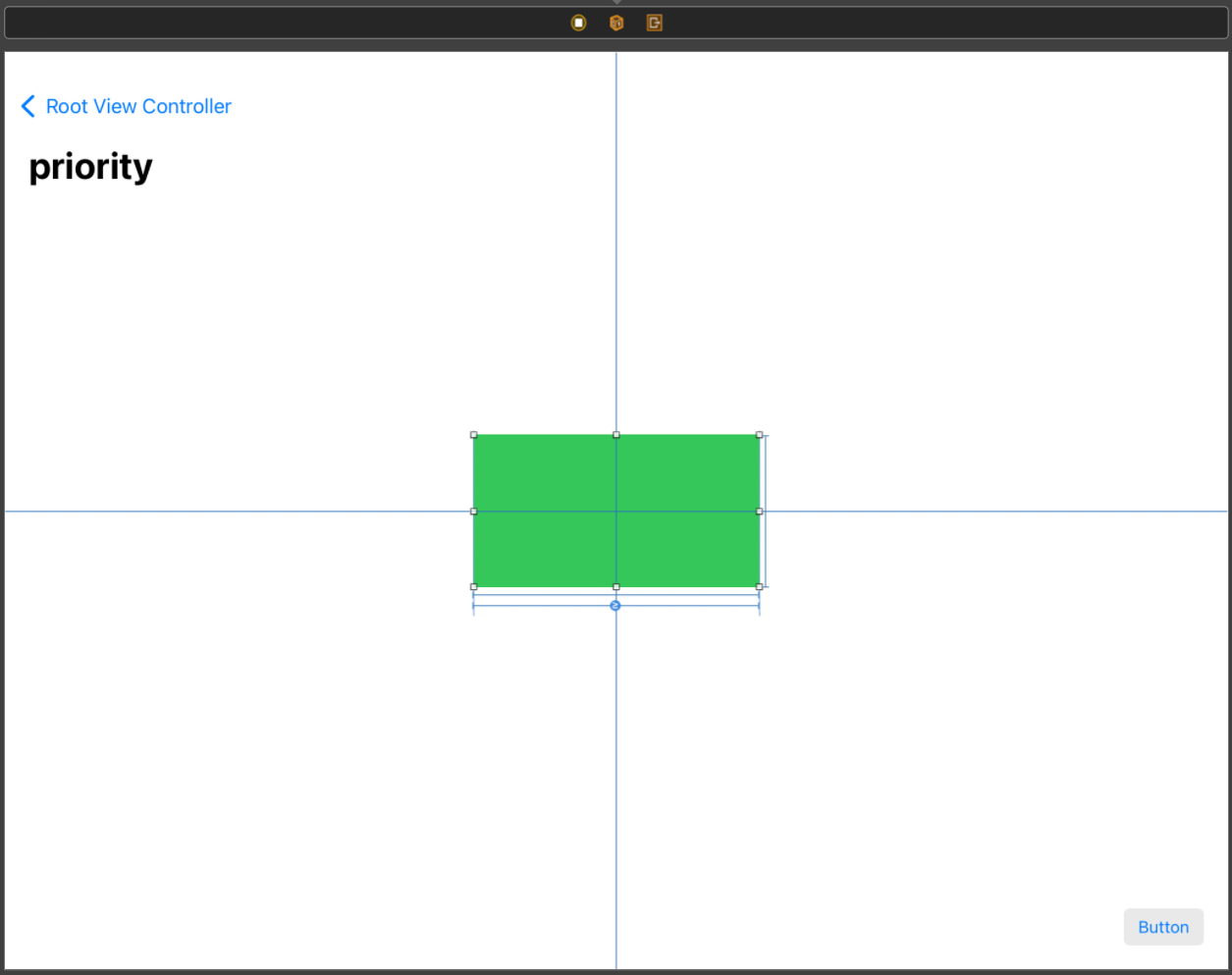Click right-middle resize handle of green view
Screen dimensions: 1232x975
(x=759, y=512)
